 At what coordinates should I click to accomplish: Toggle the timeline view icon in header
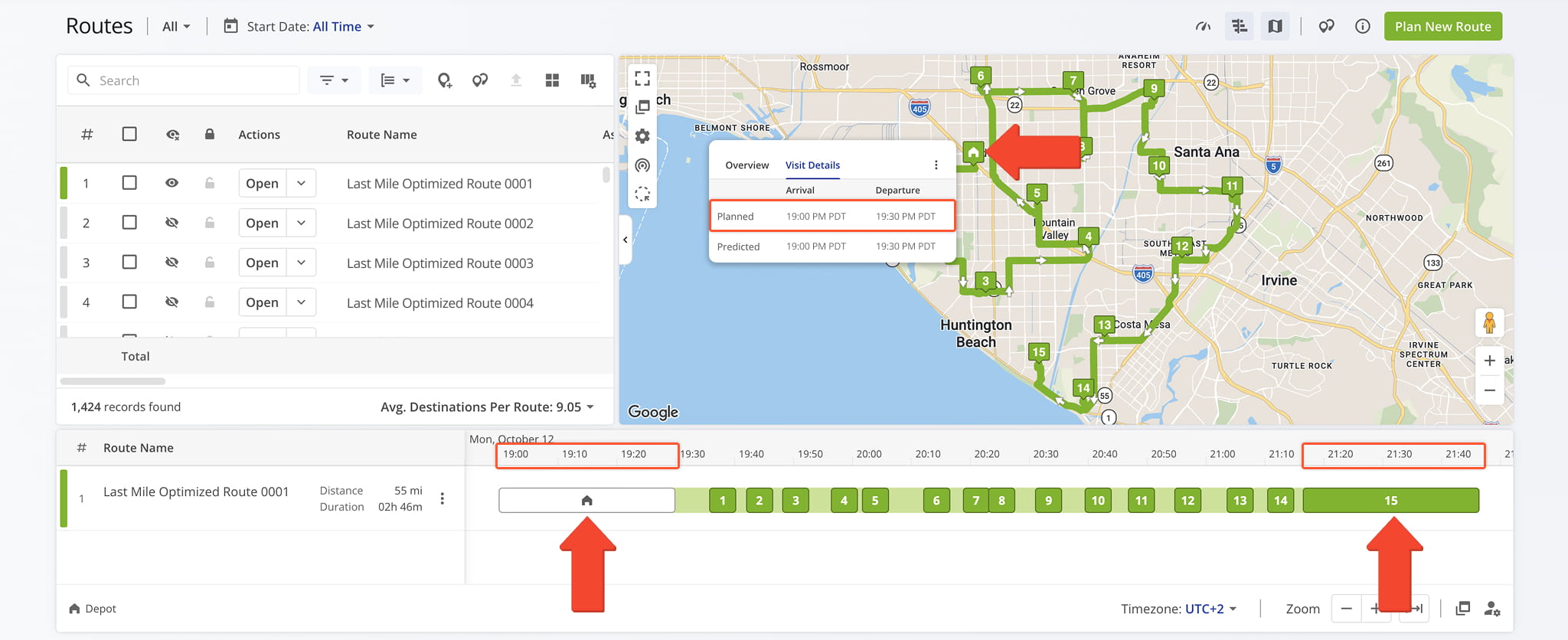[x=1240, y=26]
